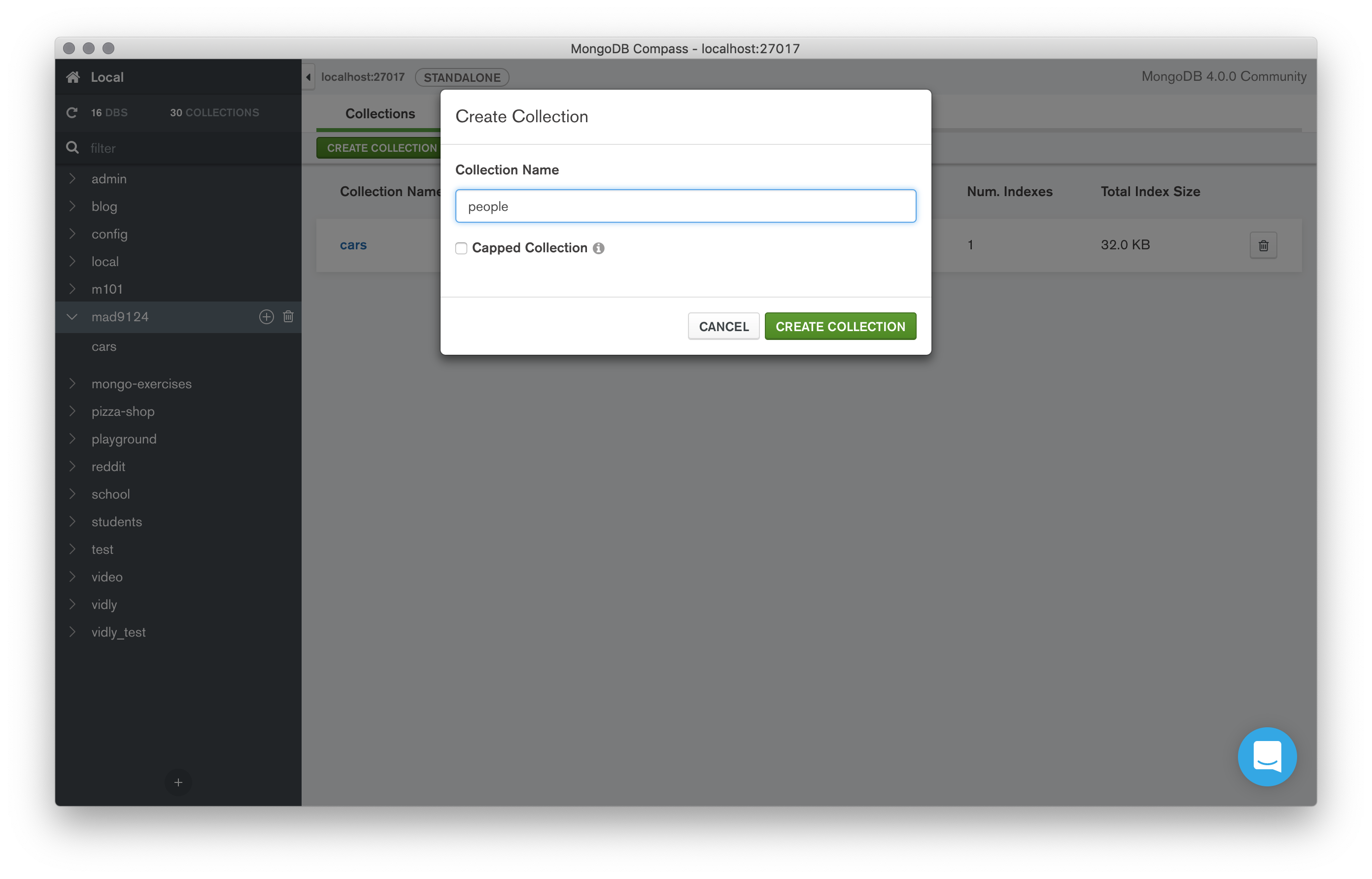Click the Collection Name input field
The width and height of the screenshot is (1372, 879).
686,206
